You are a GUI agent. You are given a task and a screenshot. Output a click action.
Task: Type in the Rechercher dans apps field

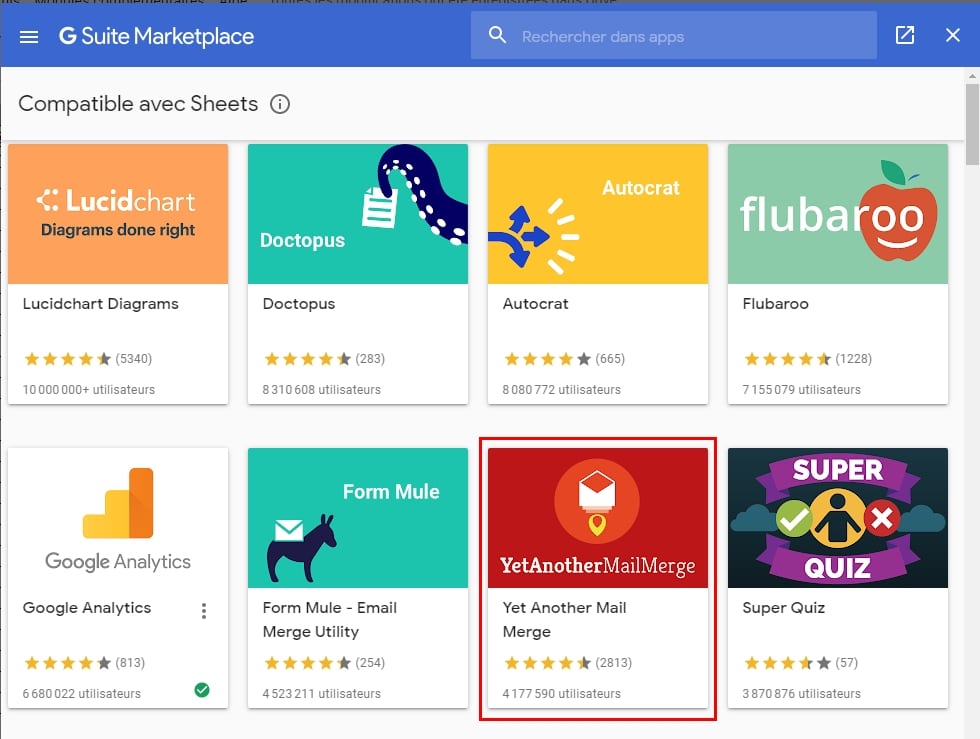[680, 37]
